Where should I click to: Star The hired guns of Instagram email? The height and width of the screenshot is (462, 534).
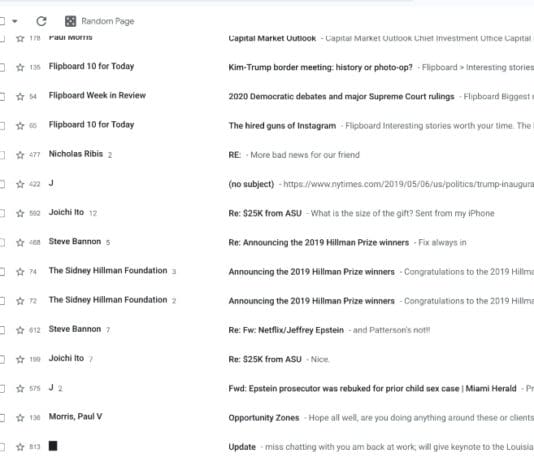pyautogui.click(x=20, y=126)
